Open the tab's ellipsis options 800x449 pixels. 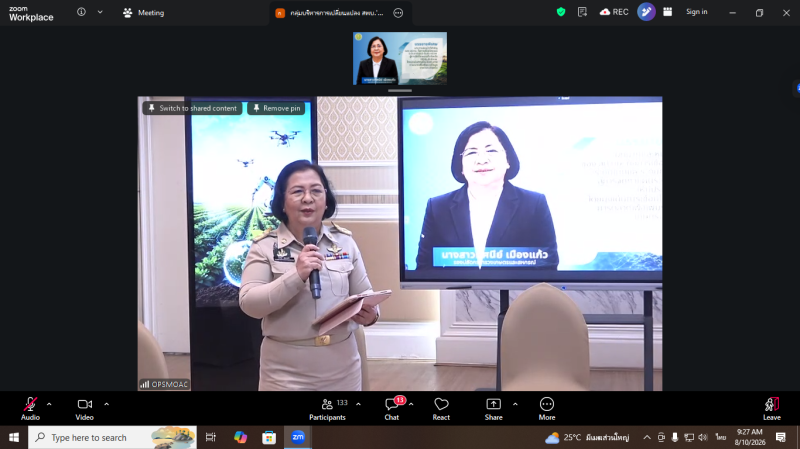(x=398, y=13)
